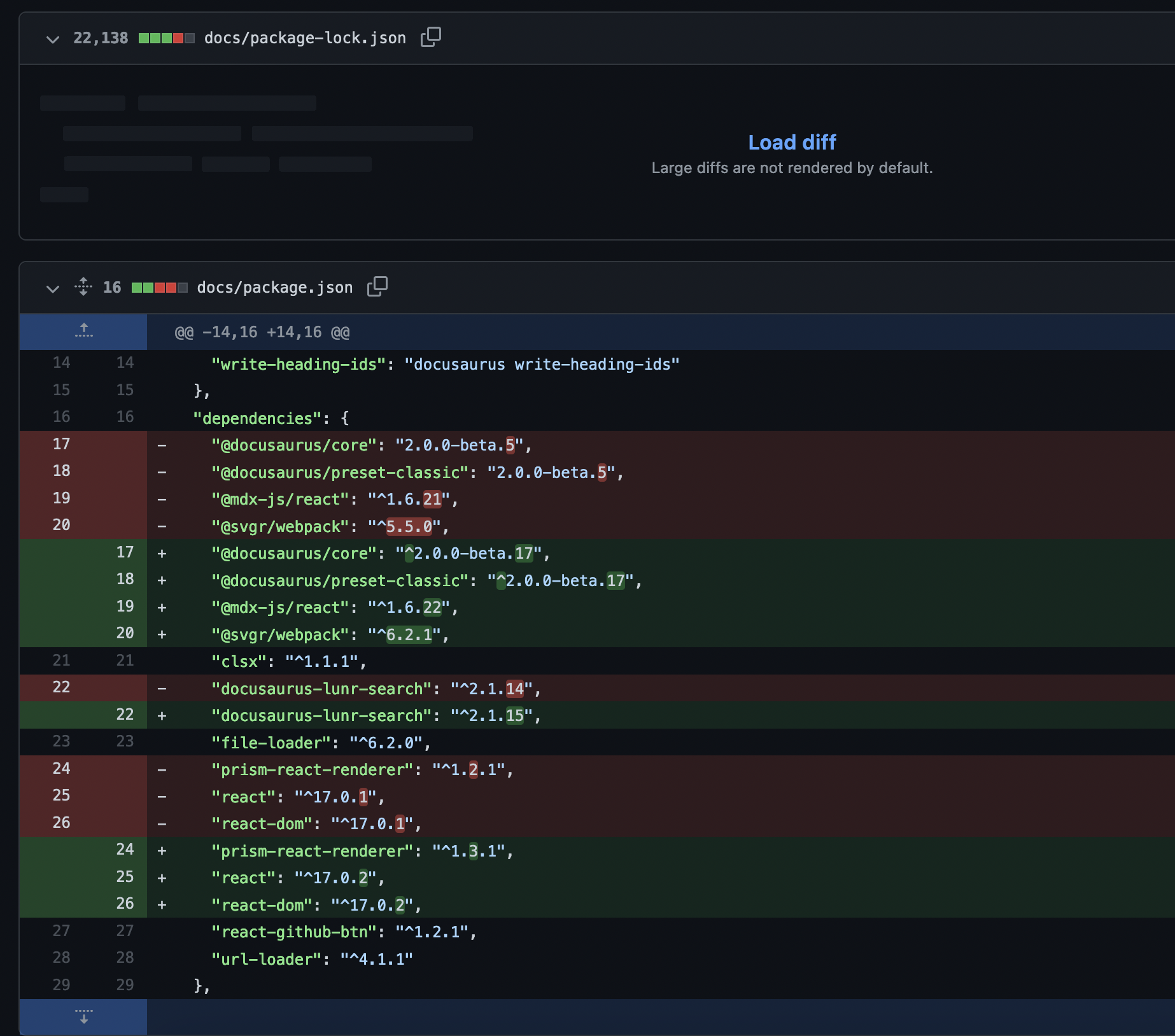Image resolution: width=1175 pixels, height=1036 pixels.
Task: Click the diffstat color bar for package-lock.json
Action: tap(167, 38)
